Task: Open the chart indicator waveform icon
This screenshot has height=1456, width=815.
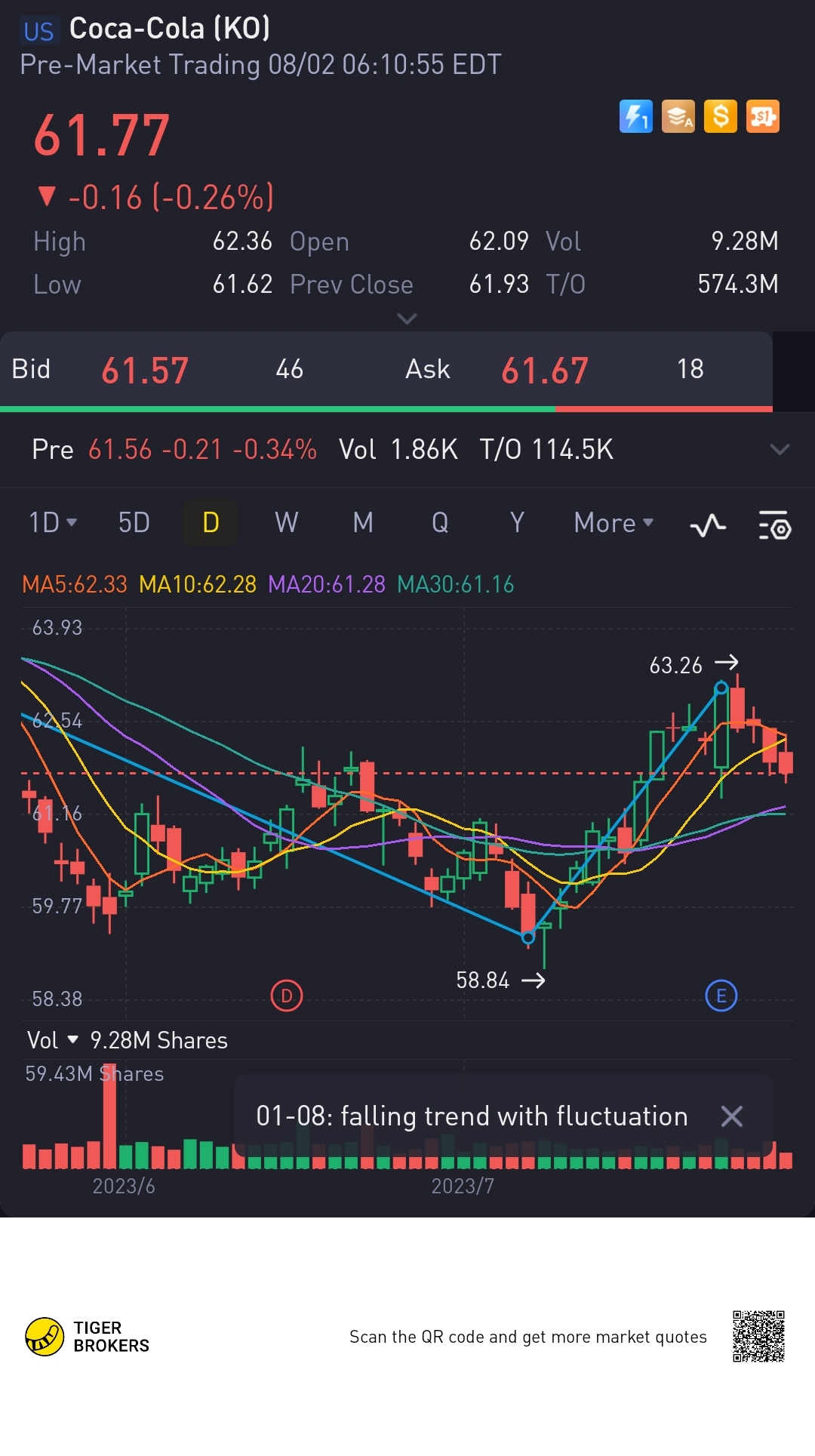Action: coord(708,525)
